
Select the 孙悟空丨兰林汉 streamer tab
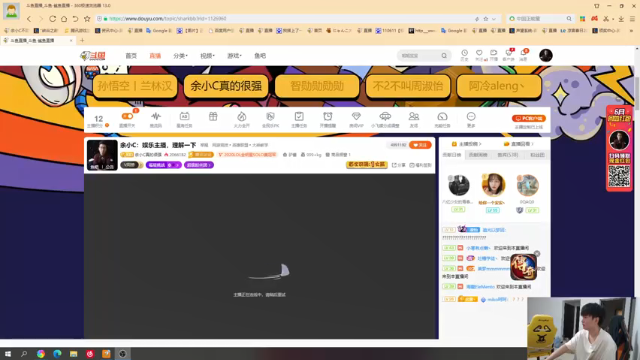[x=135, y=86]
